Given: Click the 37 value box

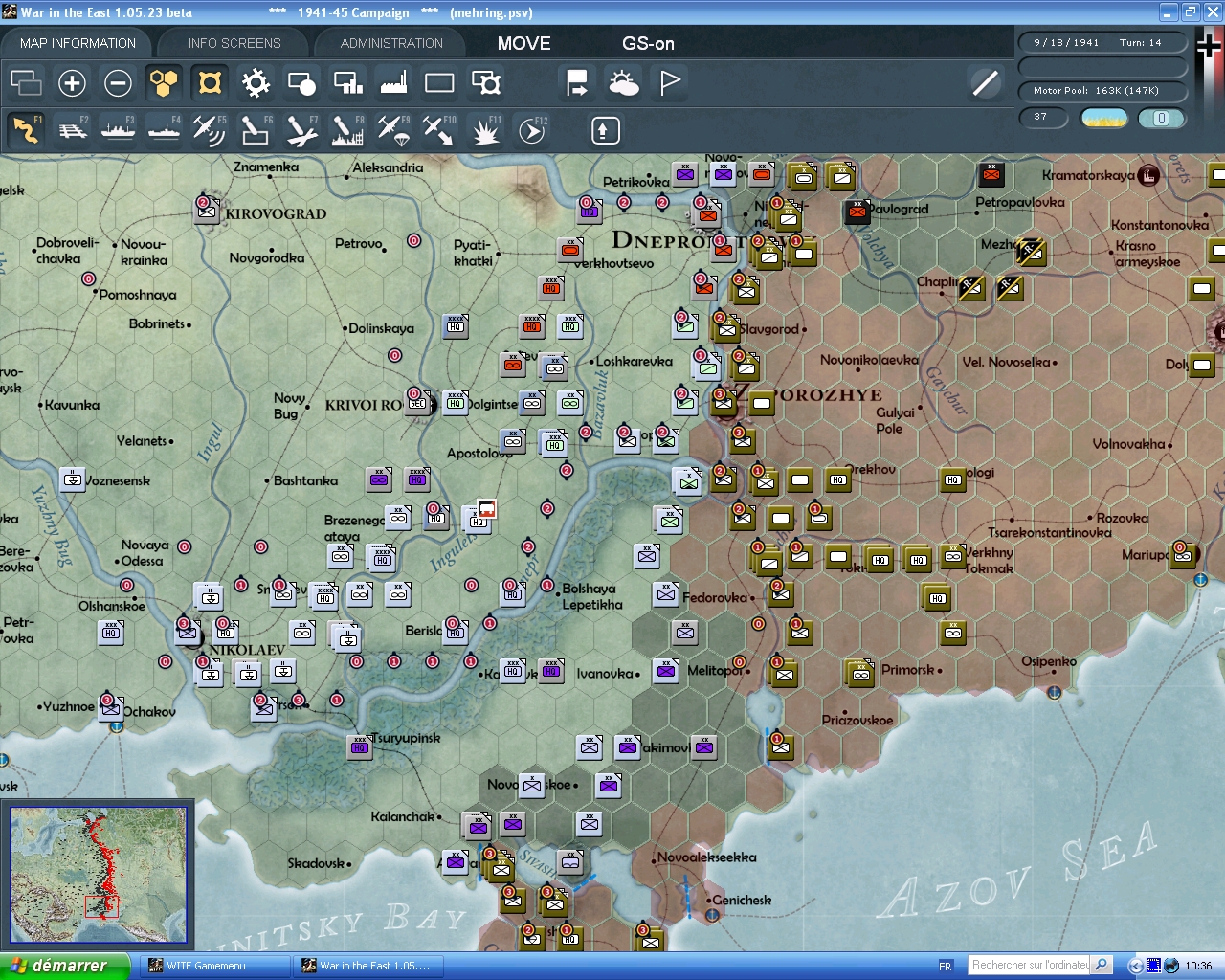Looking at the screenshot, I should pos(1044,117).
